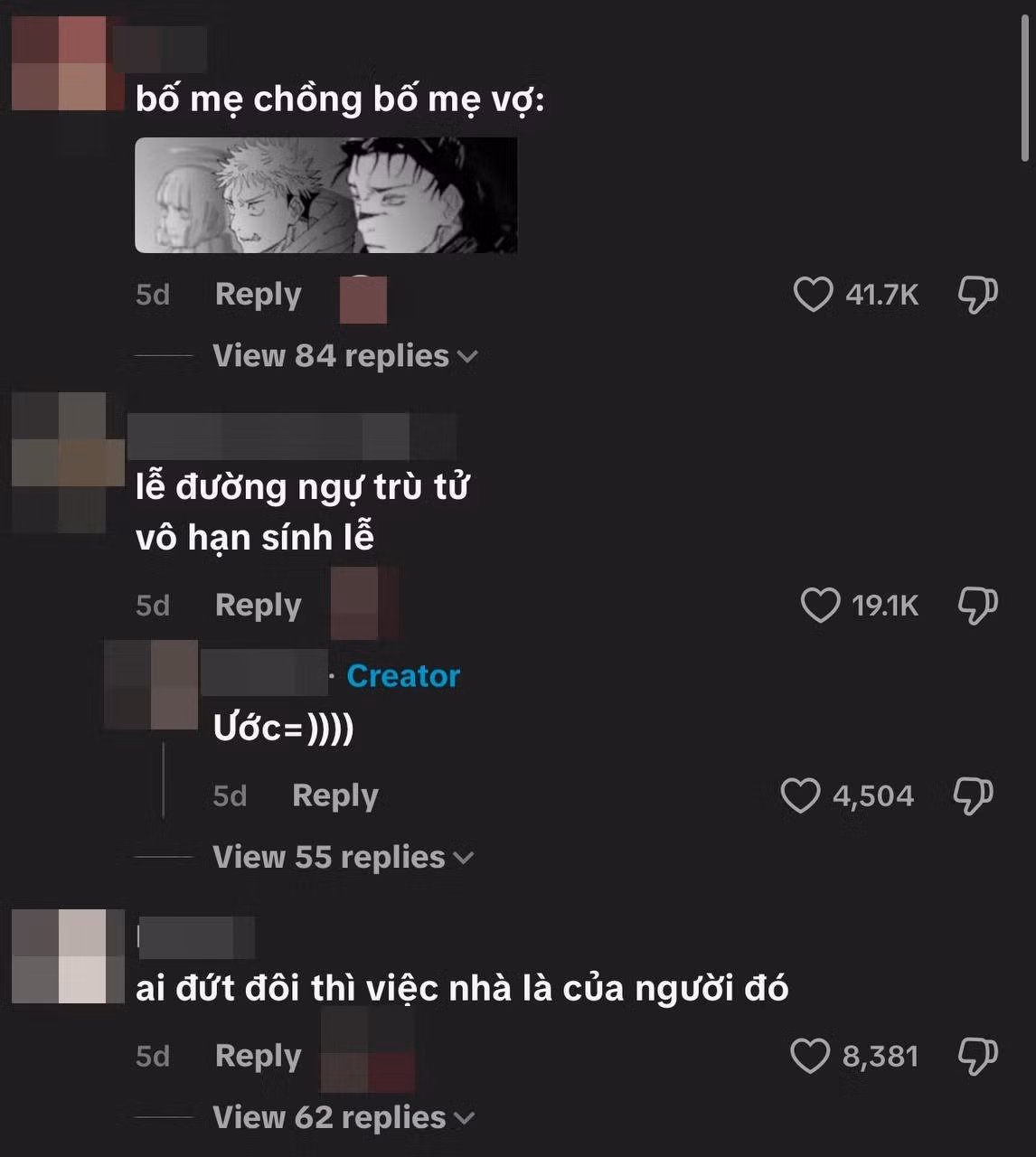The image size is (1036, 1157).
Task: Like the Creator's 'Ước=))))' reply
Action: pyautogui.click(x=800, y=795)
